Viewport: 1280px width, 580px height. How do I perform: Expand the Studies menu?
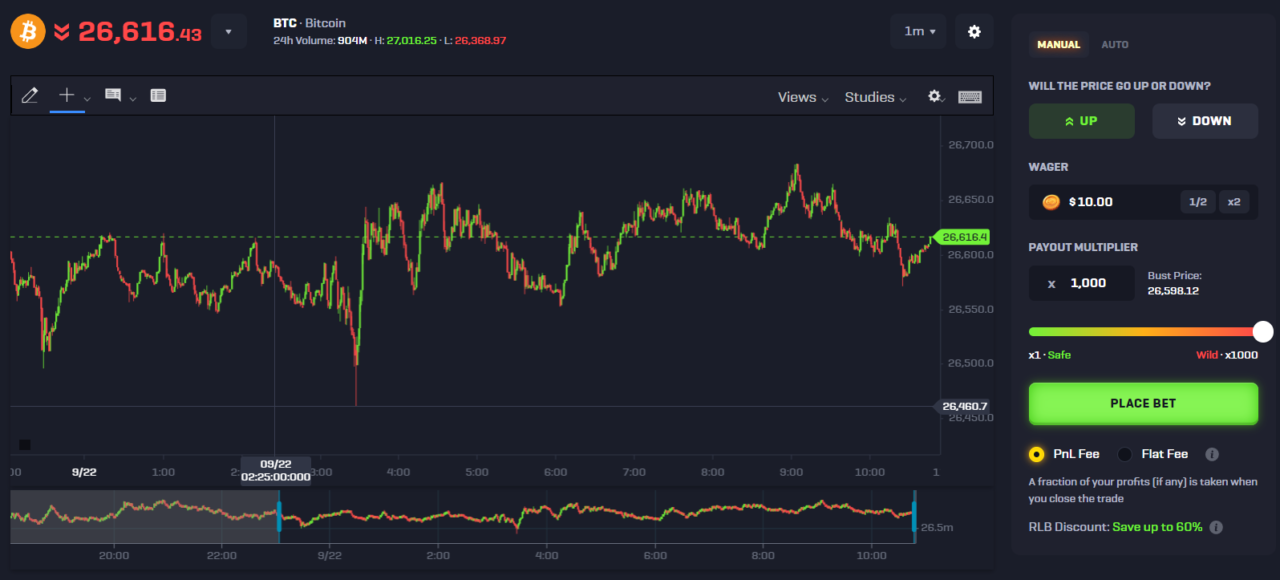coord(869,97)
